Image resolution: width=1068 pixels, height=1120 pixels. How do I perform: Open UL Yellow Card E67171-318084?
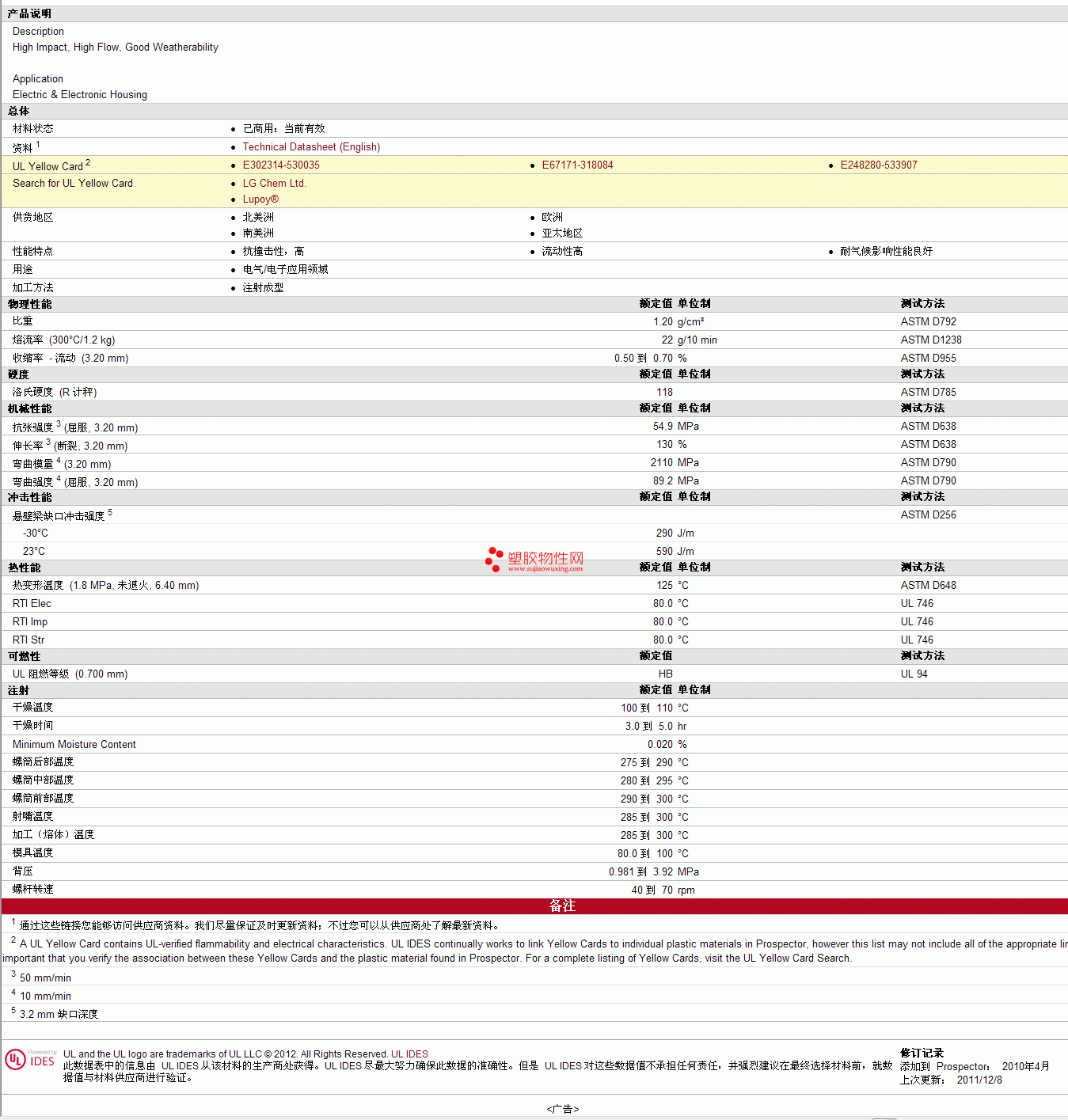point(577,165)
